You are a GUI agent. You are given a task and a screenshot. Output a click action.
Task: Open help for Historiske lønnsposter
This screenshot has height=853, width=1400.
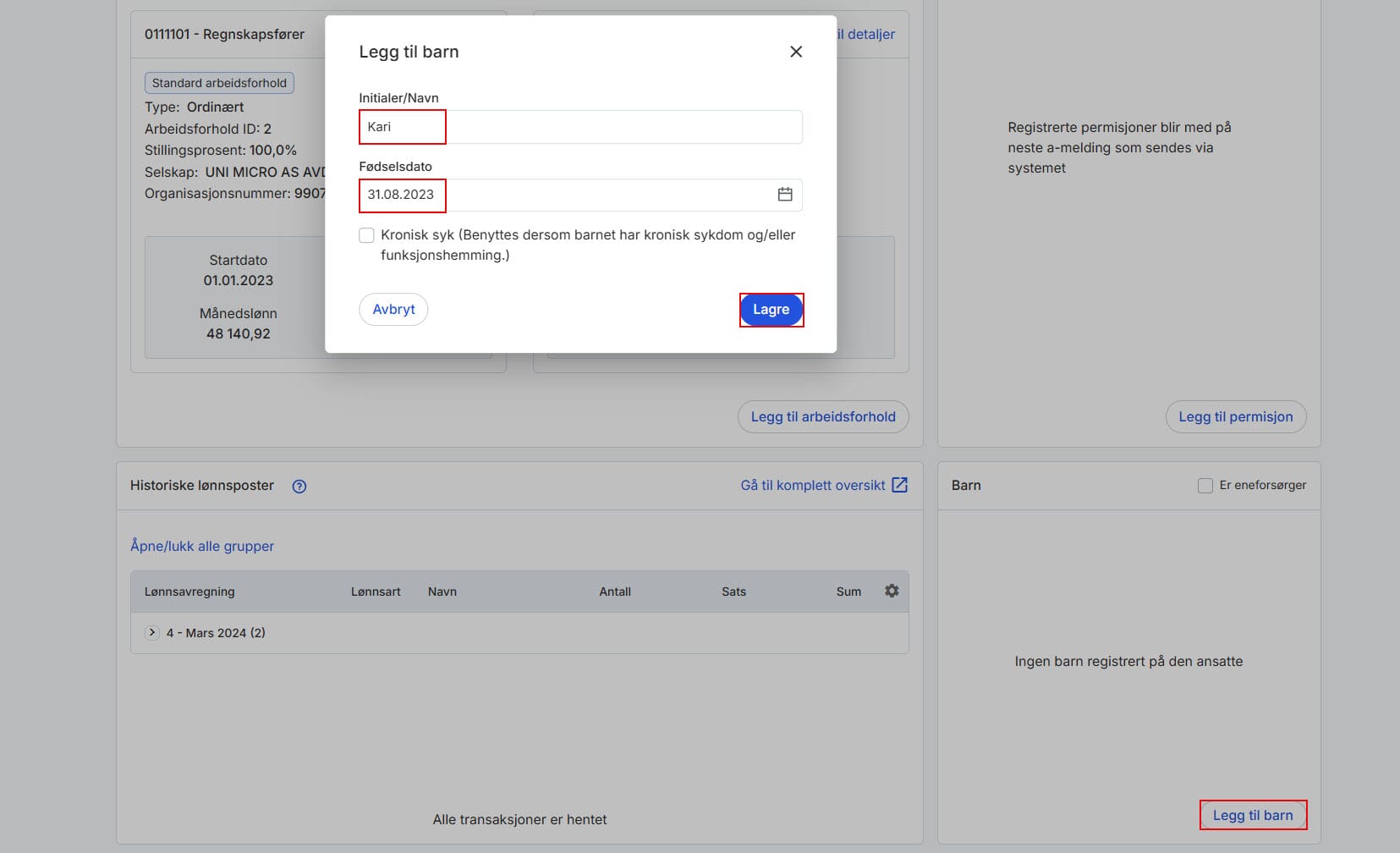tap(299, 487)
